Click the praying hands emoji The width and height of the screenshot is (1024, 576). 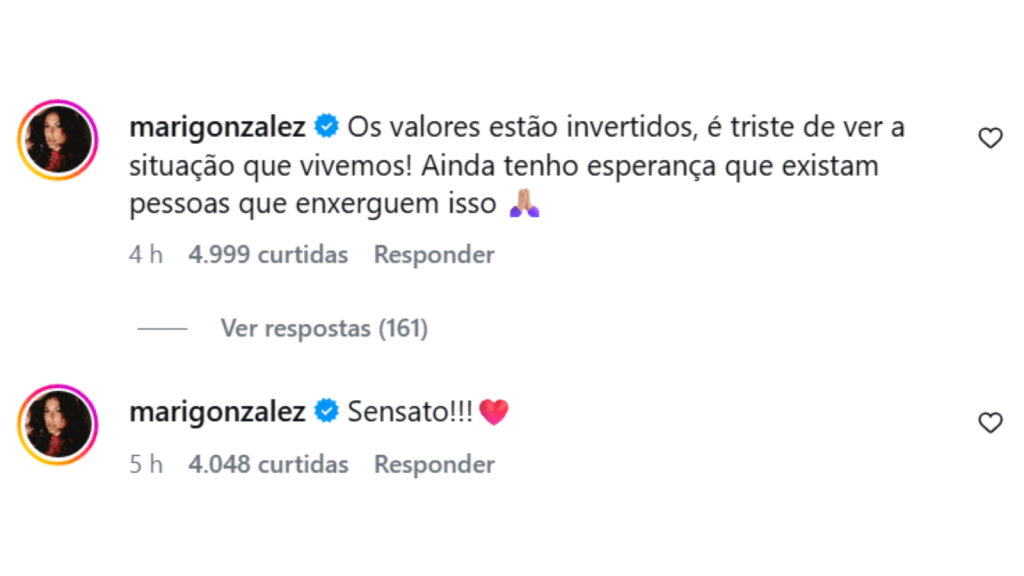click(x=524, y=204)
